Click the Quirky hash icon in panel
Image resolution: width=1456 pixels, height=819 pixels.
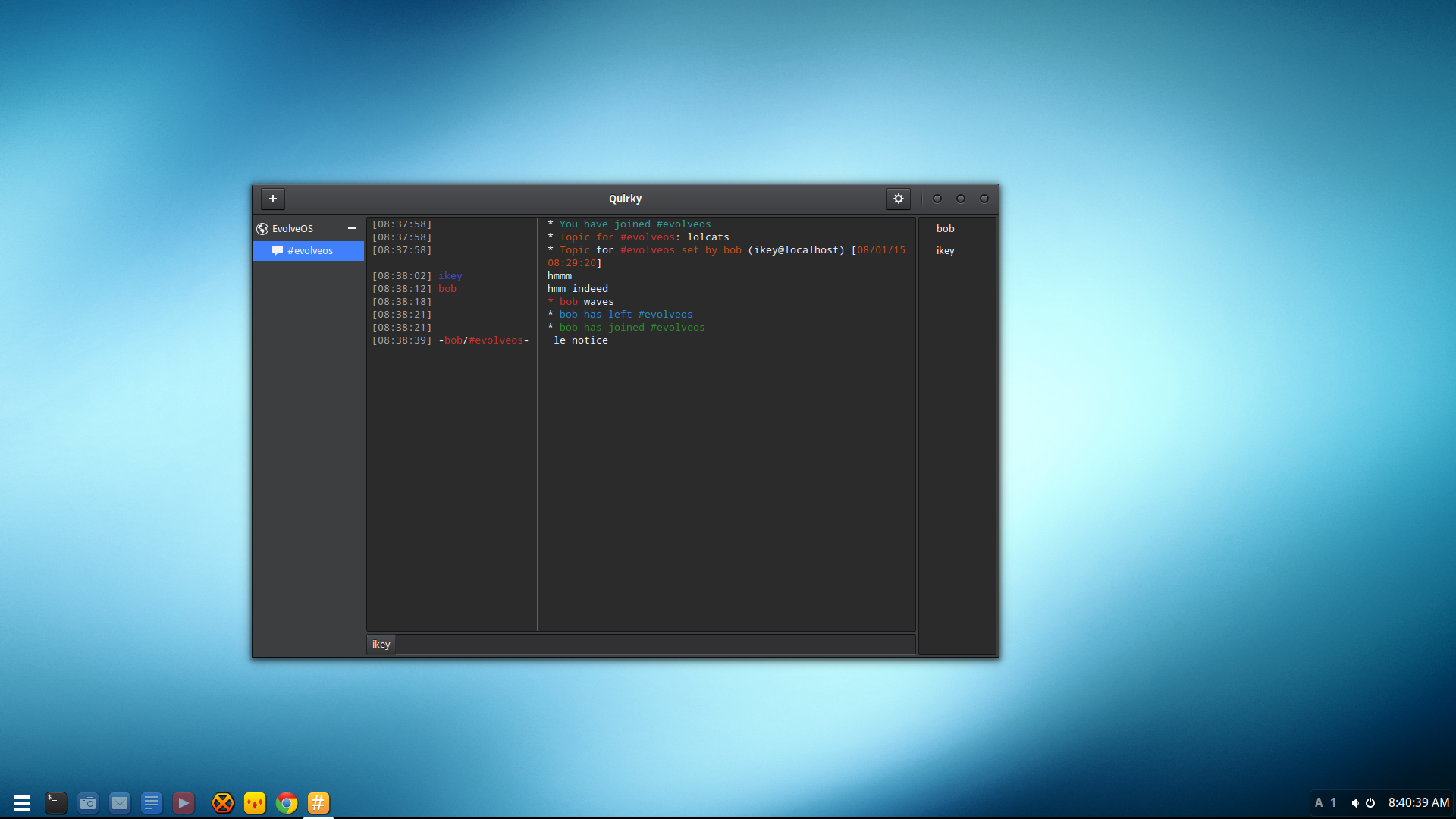coord(318,802)
